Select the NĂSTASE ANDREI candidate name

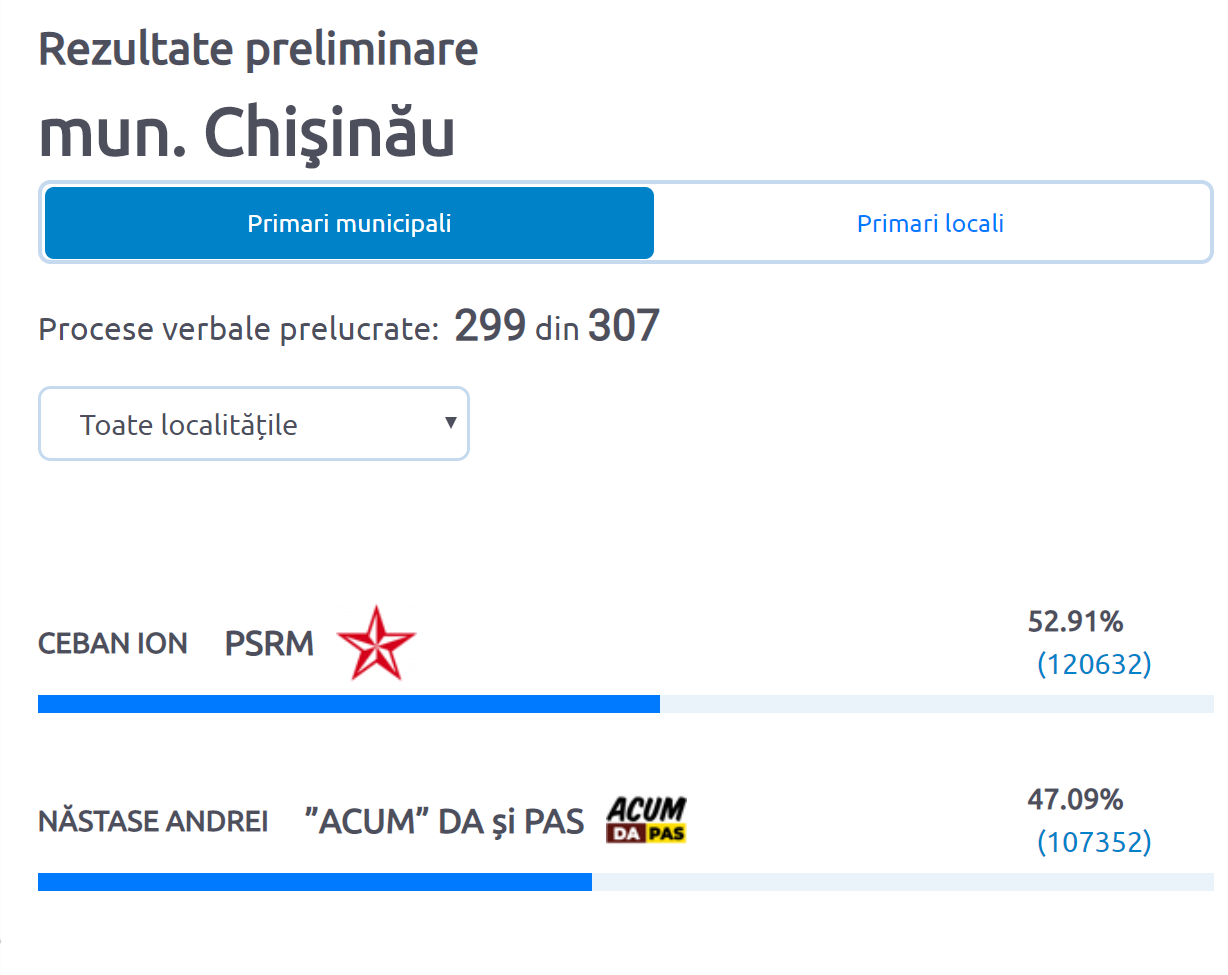point(153,822)
